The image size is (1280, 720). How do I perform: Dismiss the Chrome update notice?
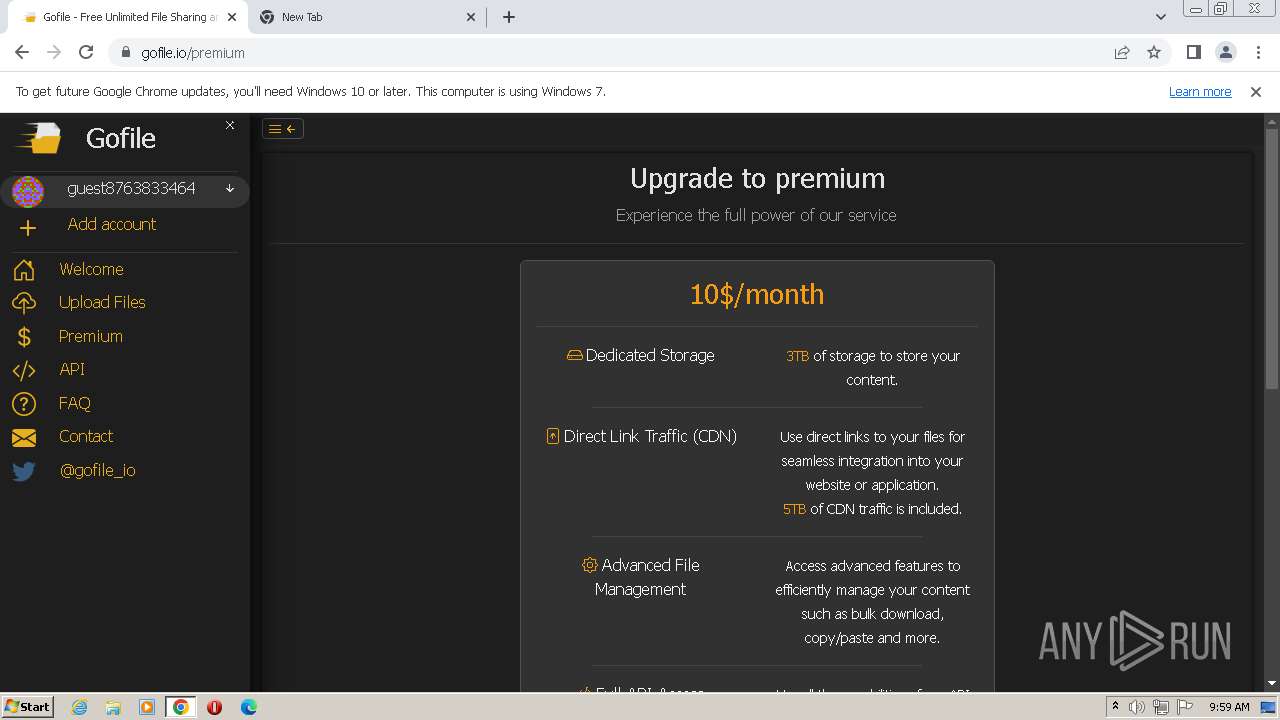click(x=1256, y=91)
